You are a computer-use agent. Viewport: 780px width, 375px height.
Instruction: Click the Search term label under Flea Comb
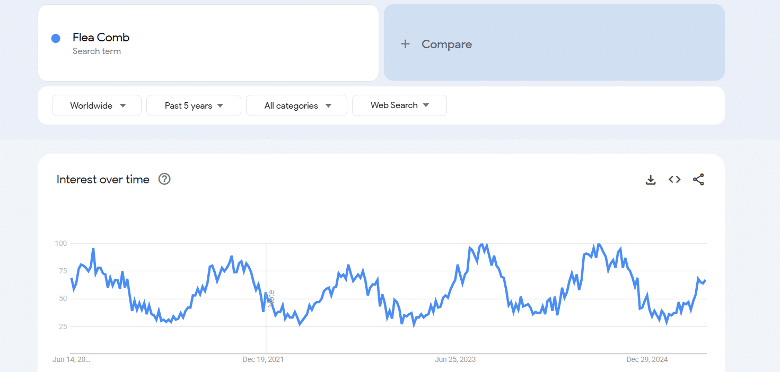point(97,51)
